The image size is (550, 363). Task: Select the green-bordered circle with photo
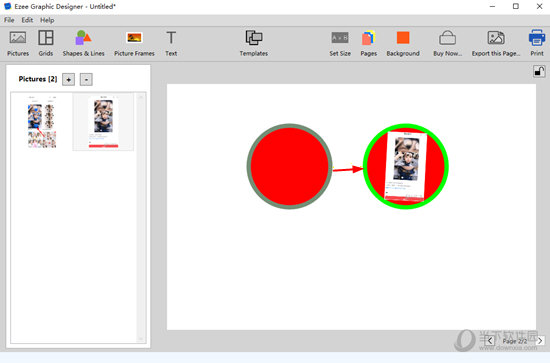click(406, 166)
